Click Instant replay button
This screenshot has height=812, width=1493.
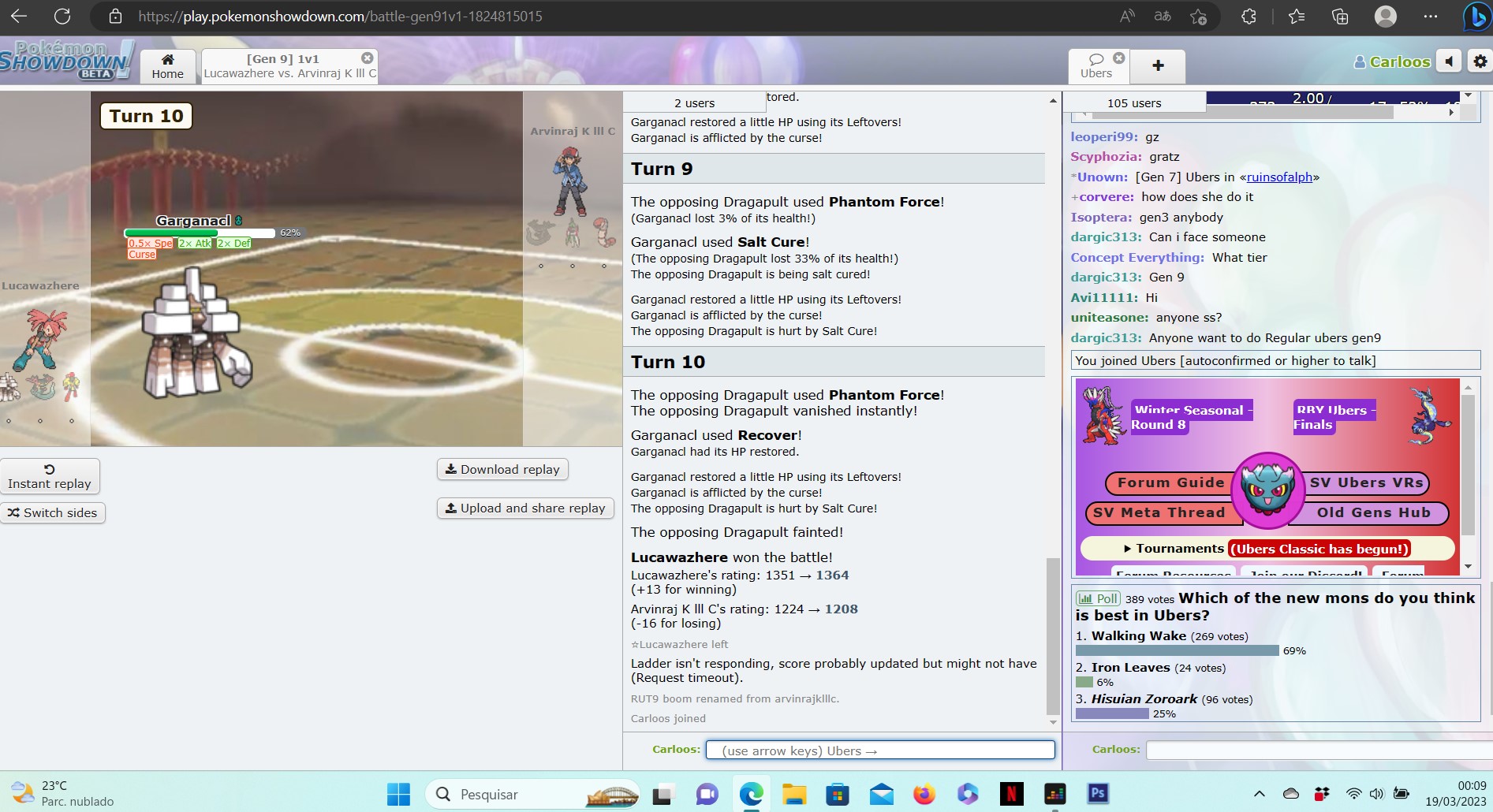[x=50, y=476]
